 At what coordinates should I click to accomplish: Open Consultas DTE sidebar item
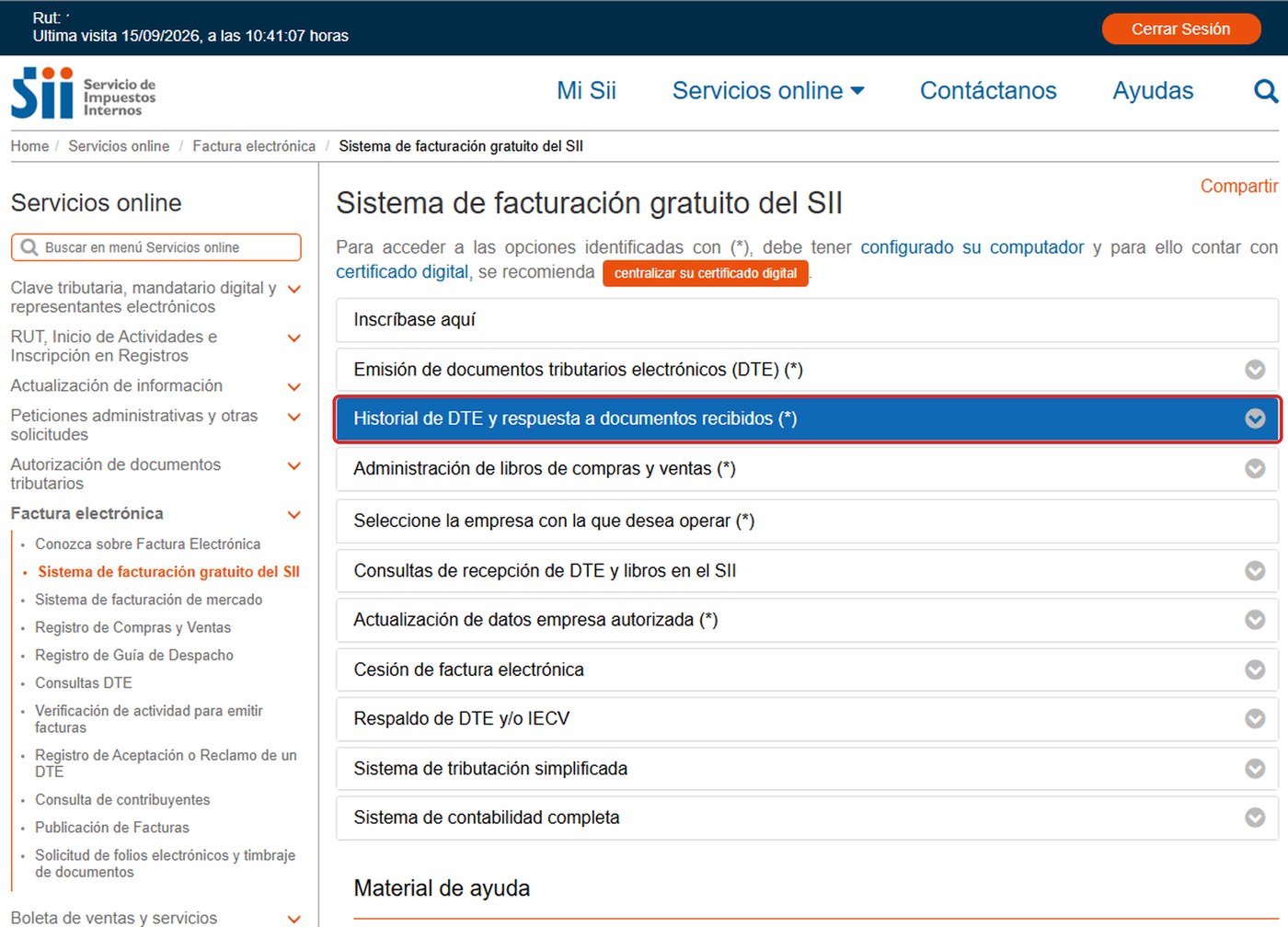pos(84,682)
